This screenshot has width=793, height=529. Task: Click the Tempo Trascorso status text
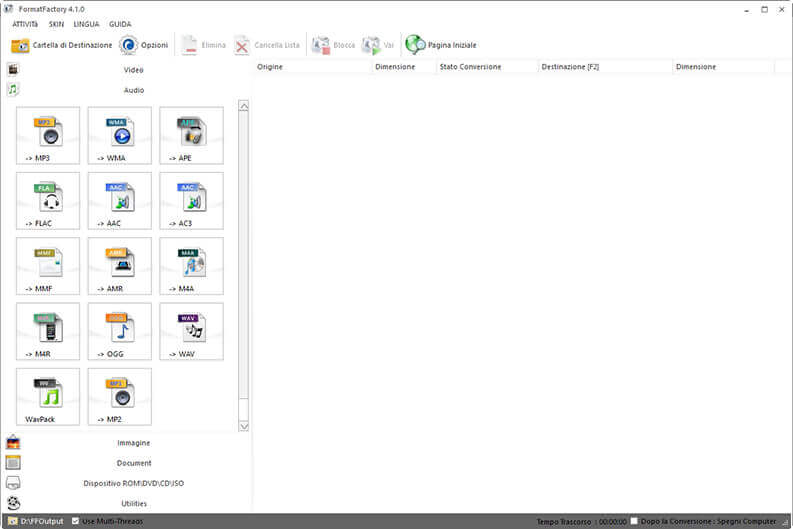coord(582,521)
